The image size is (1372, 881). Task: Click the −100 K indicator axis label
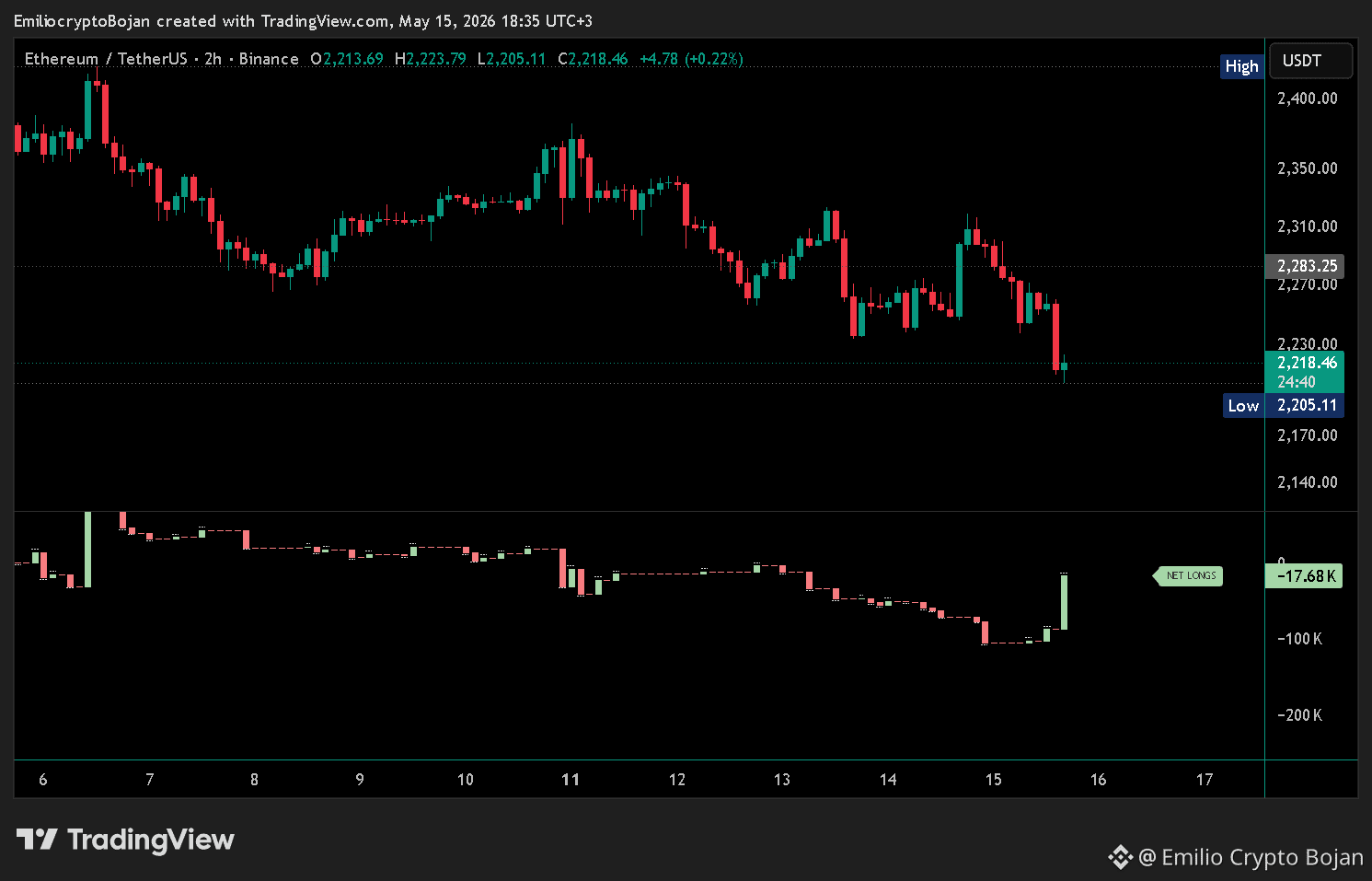point(1300,639)
